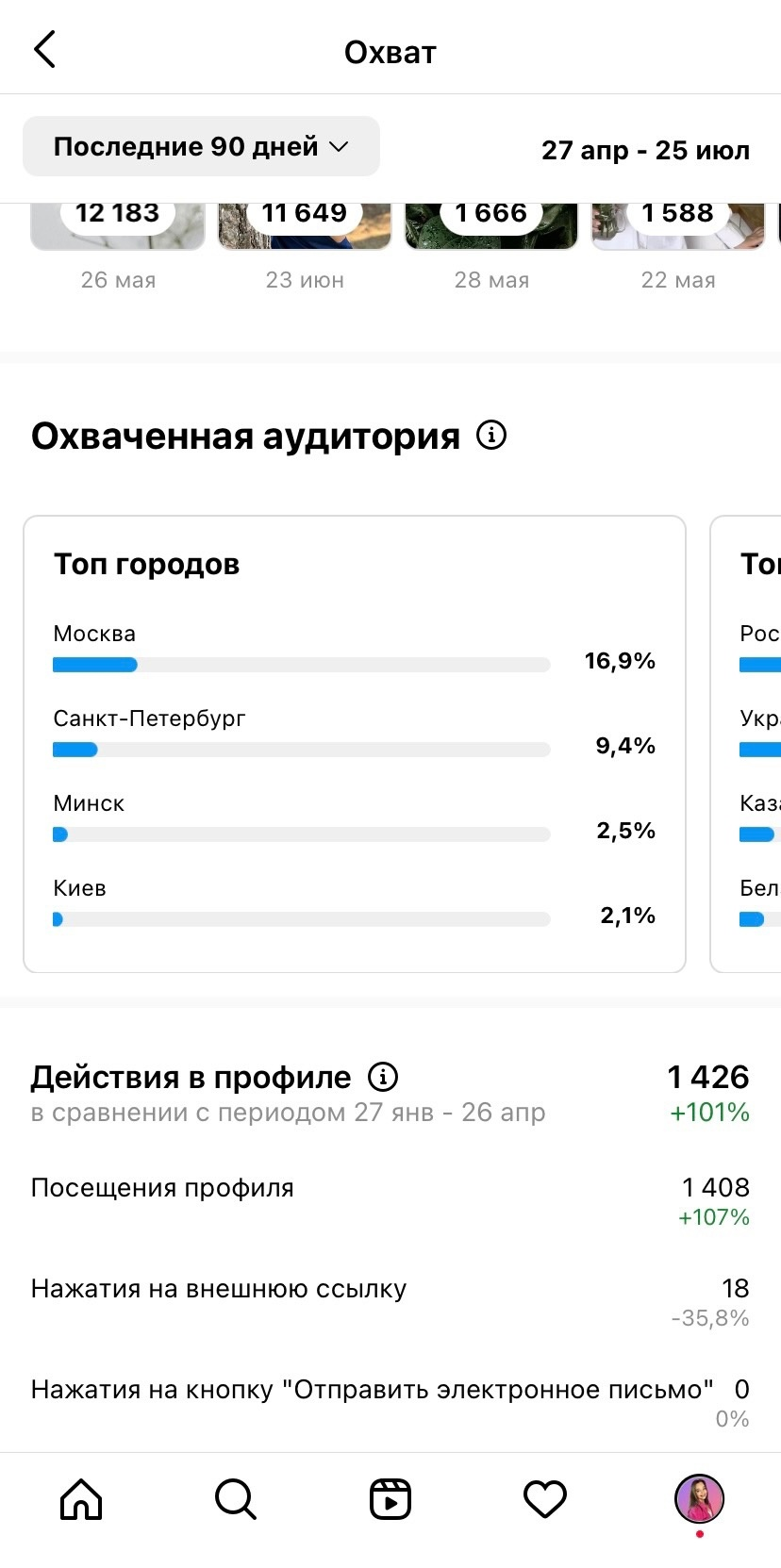781x1568 pixels.
Task: Click the Москва progress bar
Action: [301, 665]
